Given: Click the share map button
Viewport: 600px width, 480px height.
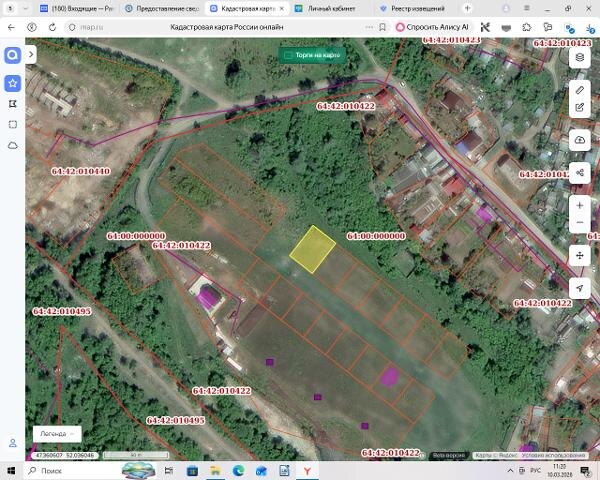Looking at the screenshot, I should 579,173.
